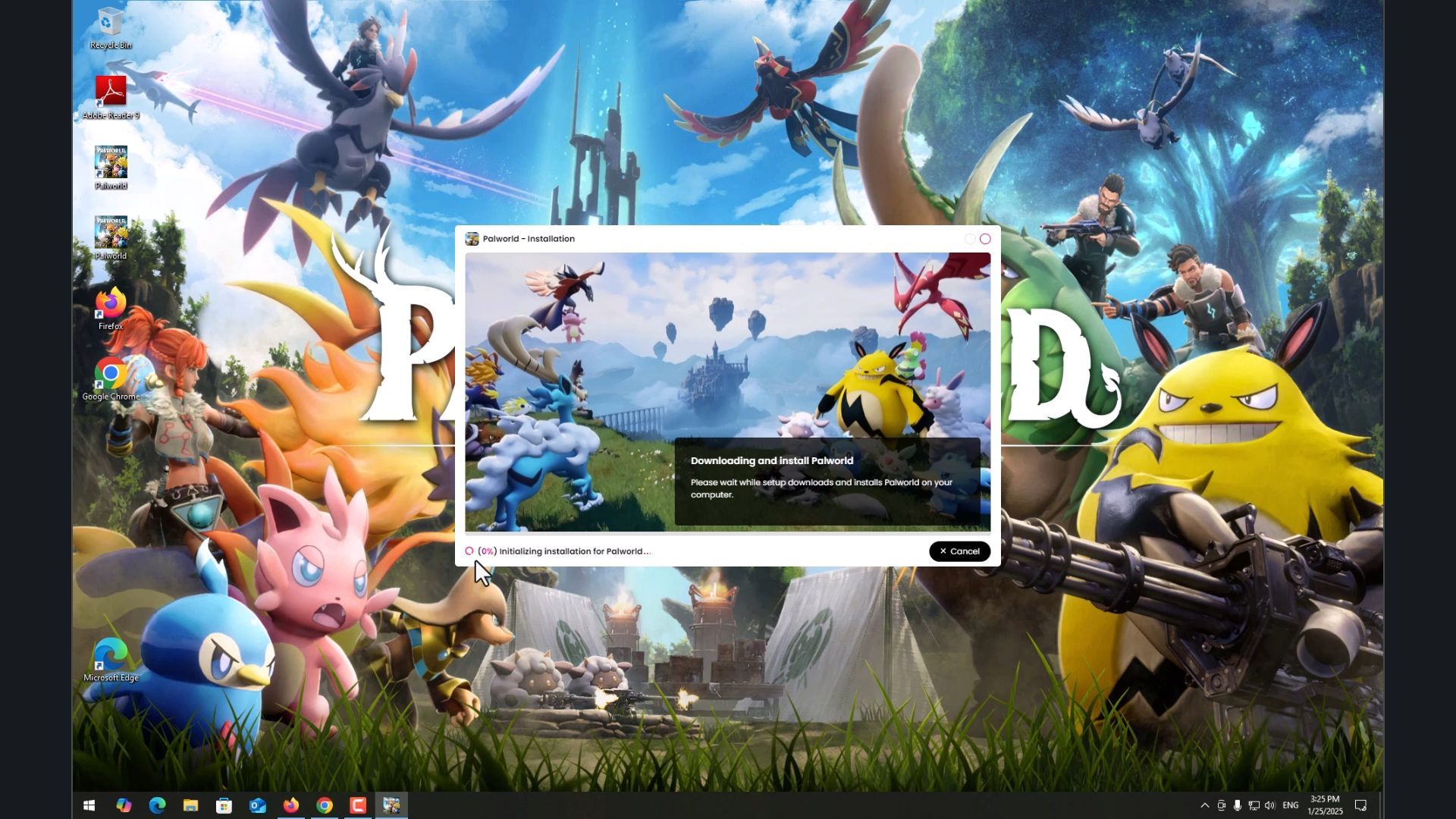Switch to Firefox in the taskbar
This screenshot has width=1456, height=819.
[291, 805]
